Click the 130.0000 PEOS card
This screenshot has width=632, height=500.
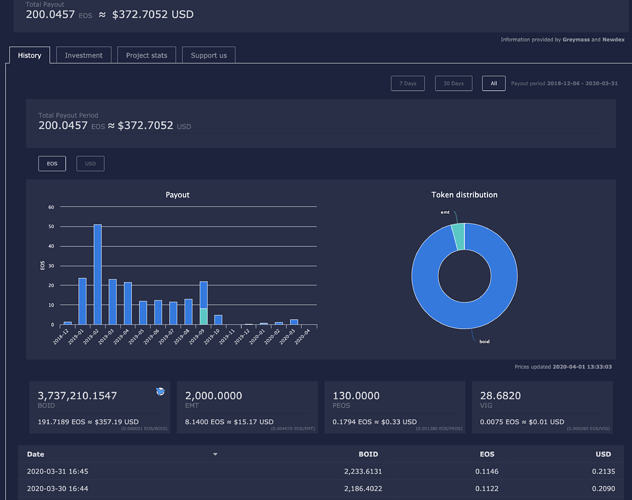click(395, 407)
